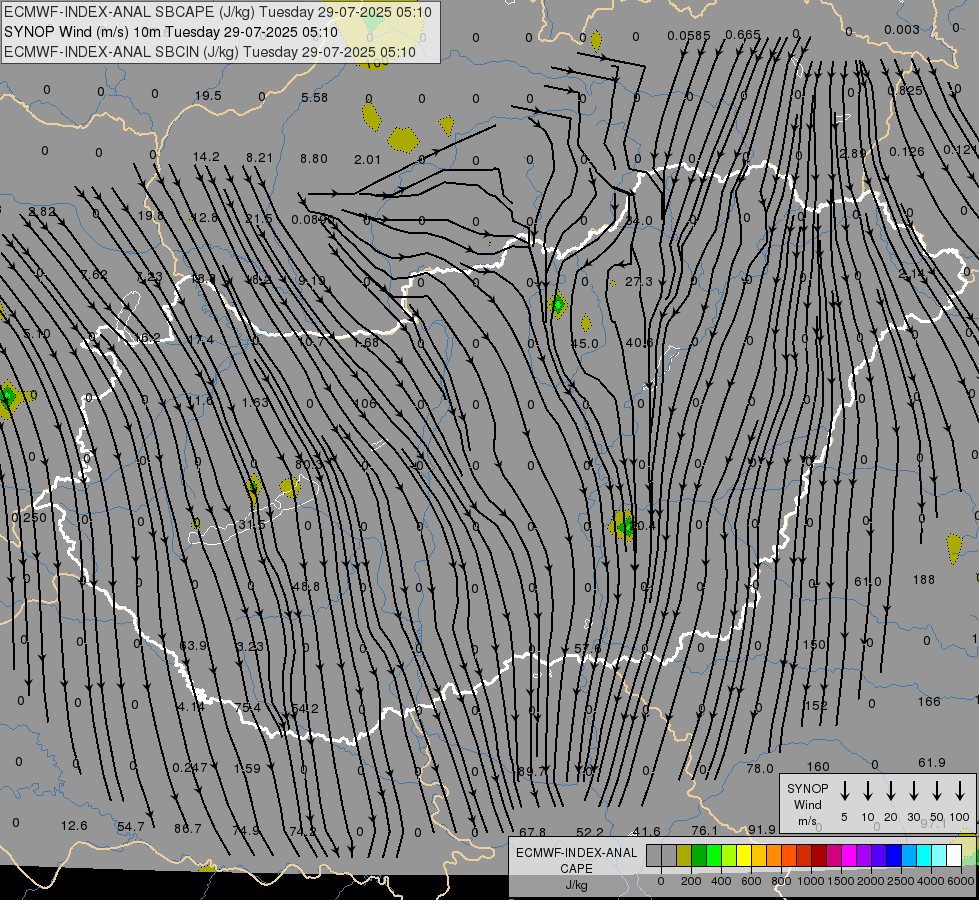Click the map value 5.58

point(314,97)
